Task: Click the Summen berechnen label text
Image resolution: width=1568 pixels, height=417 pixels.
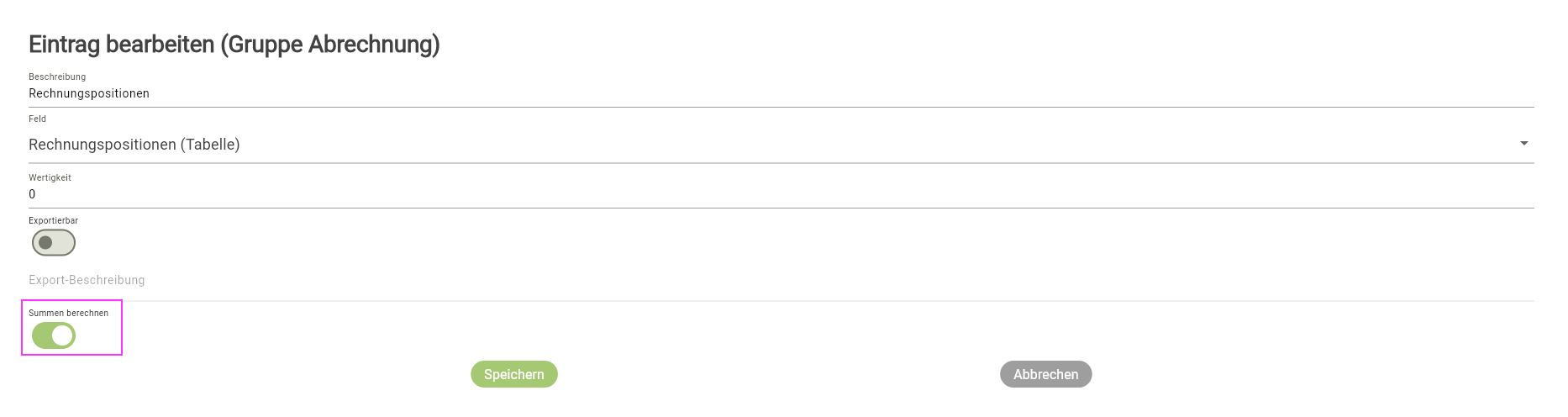Action: click(68, 313)
